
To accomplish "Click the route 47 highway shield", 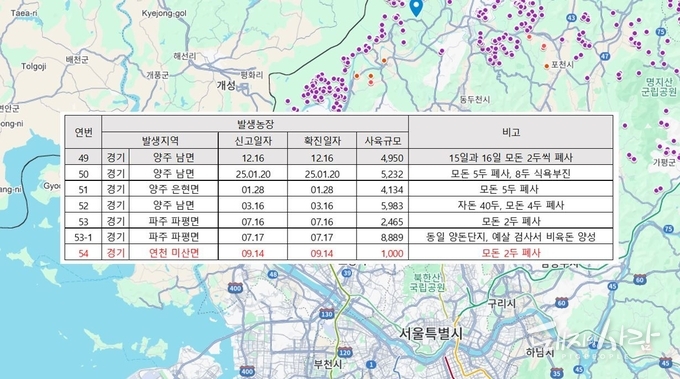I will pos(605,56).
